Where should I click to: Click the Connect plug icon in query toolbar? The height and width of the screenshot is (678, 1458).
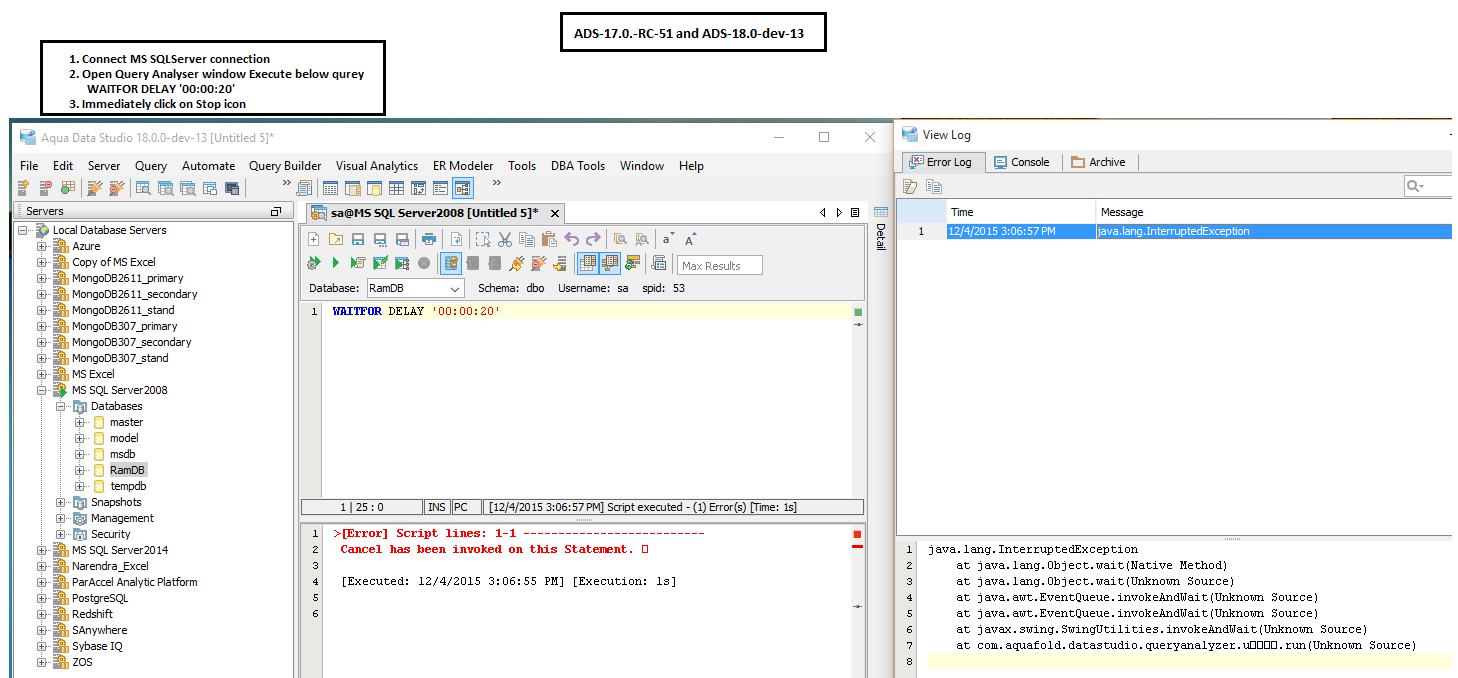(516, 263)
